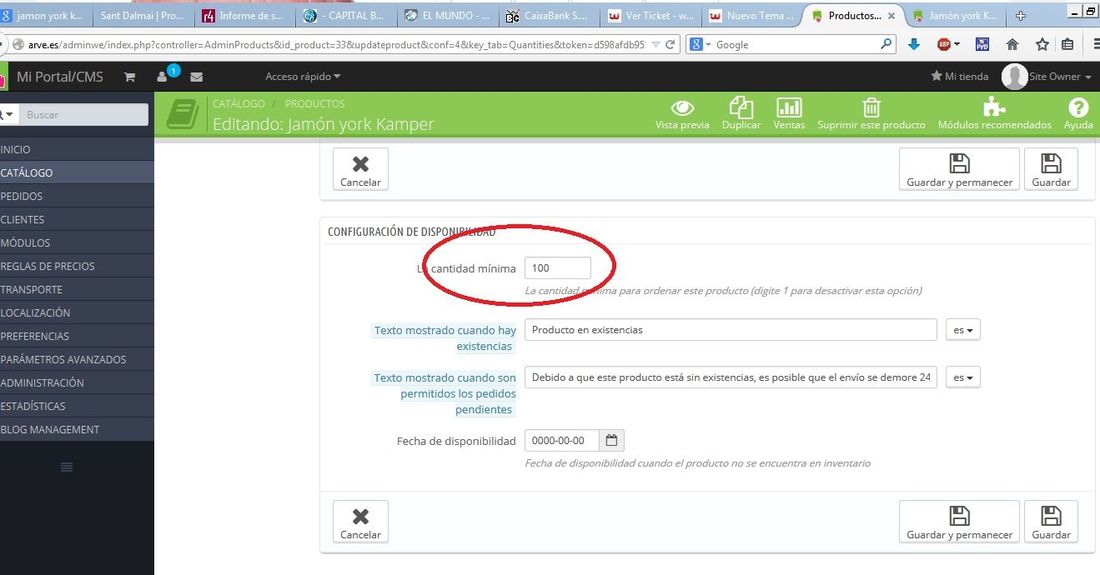The width and height of the screenshot is (1100, 575).
Task: Open ESTADÍSTICAS sidebar menu
Action: [76, 406]
